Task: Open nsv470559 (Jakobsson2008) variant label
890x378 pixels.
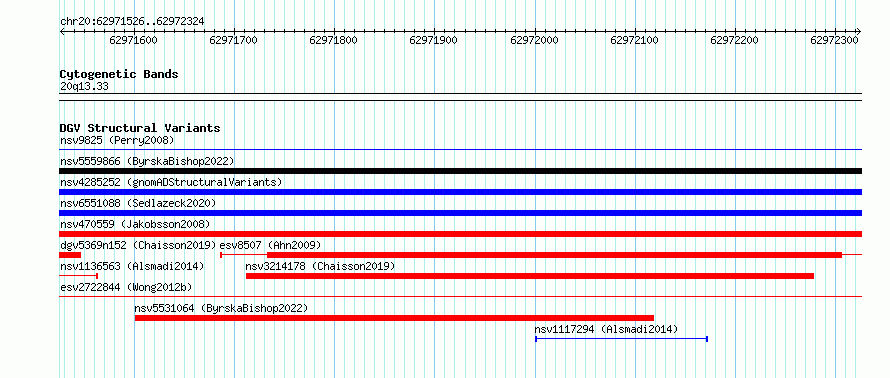Action: pos(135,224)
